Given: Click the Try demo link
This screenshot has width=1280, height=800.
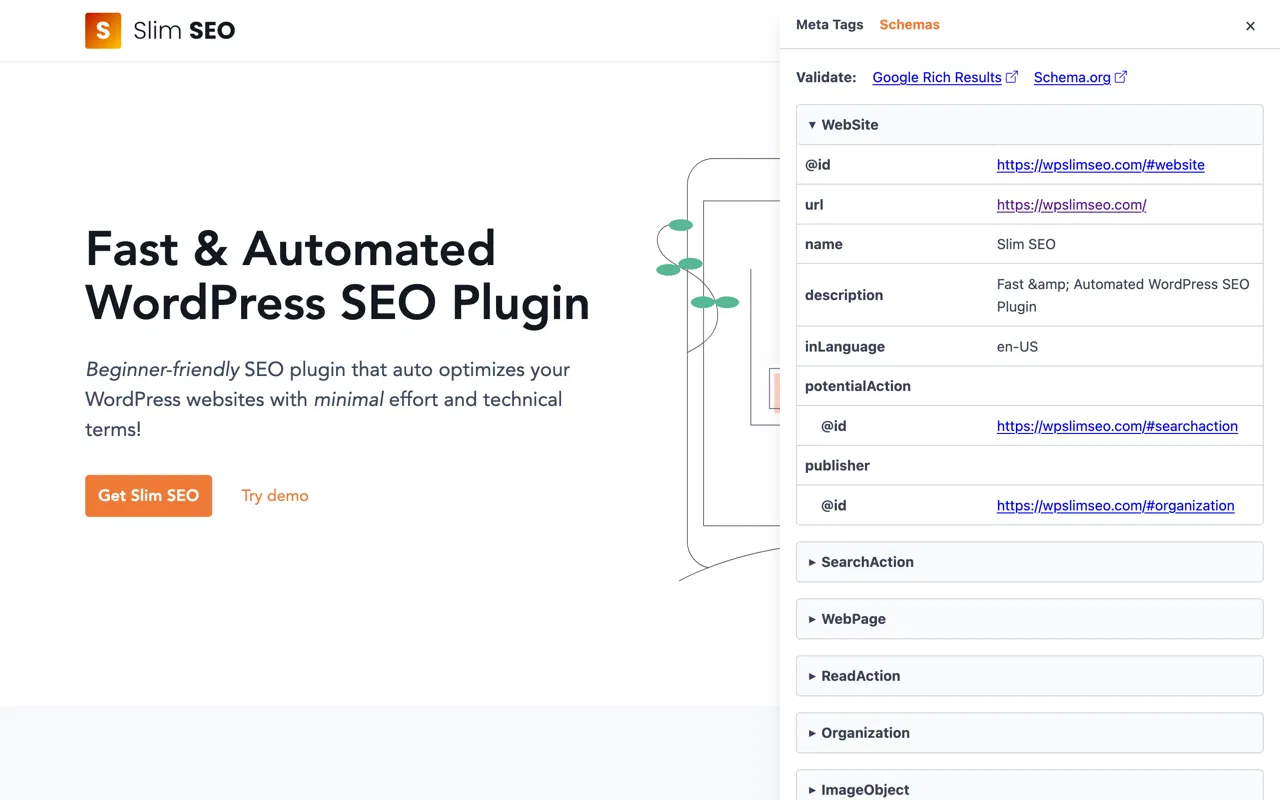Looking at the screenshot, I should [x=275, y=496].
